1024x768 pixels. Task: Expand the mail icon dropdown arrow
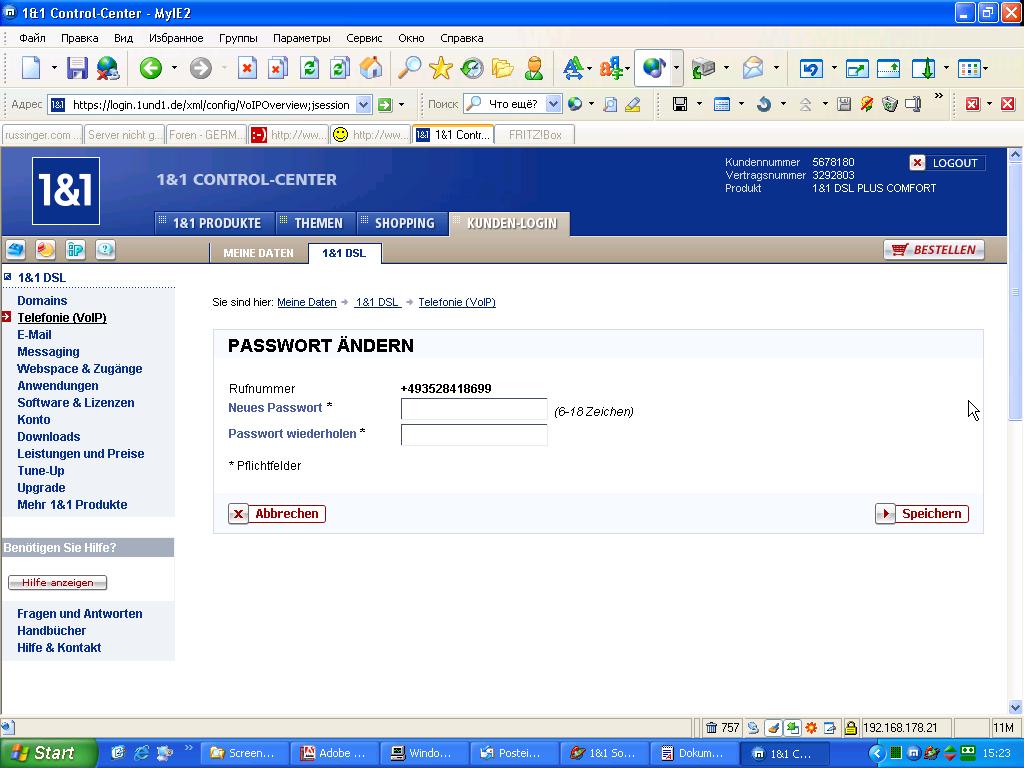[776, 68]
